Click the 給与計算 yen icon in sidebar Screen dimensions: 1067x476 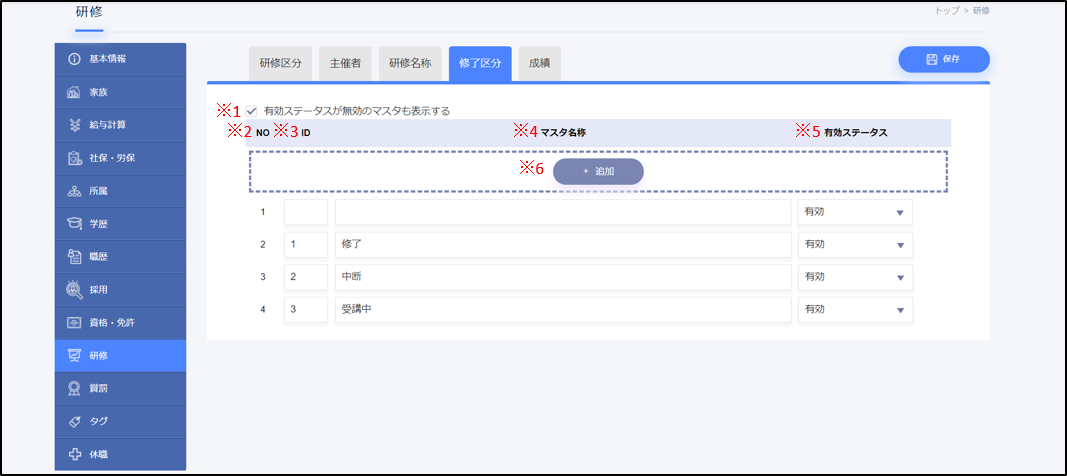[x=74, y=125]
